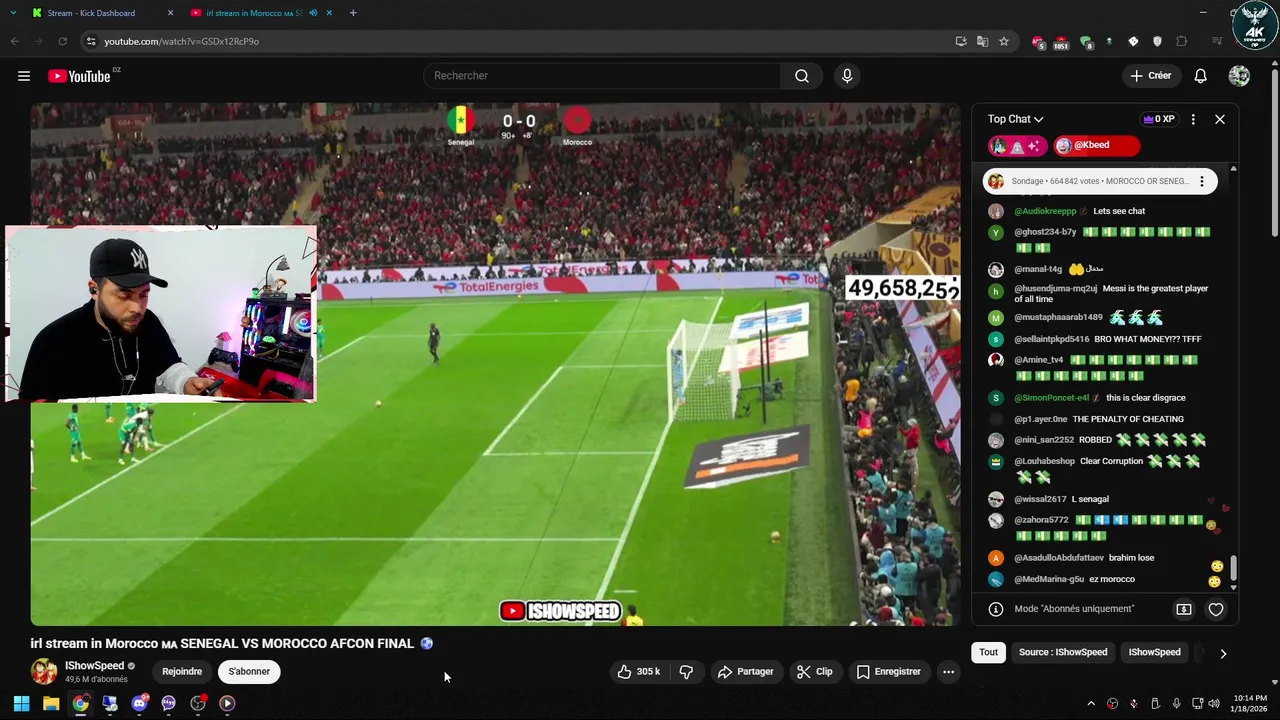Open the clock showing 10:14 PM

[x=1249, y=703]
